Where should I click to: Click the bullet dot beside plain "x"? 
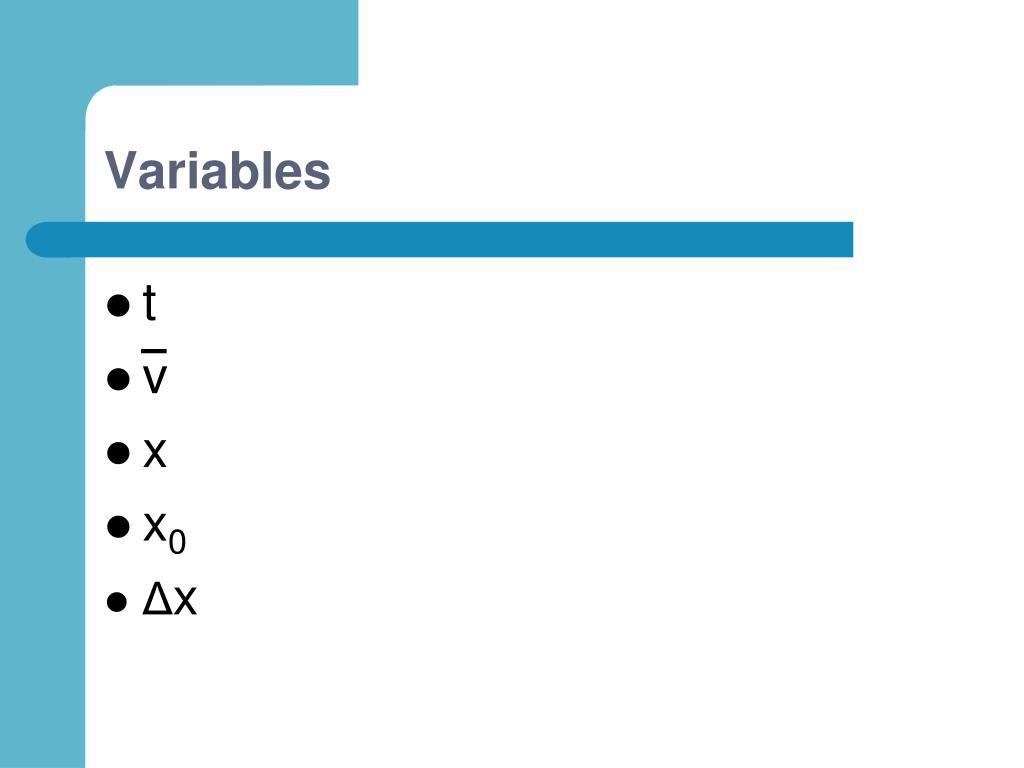point(118,453)
